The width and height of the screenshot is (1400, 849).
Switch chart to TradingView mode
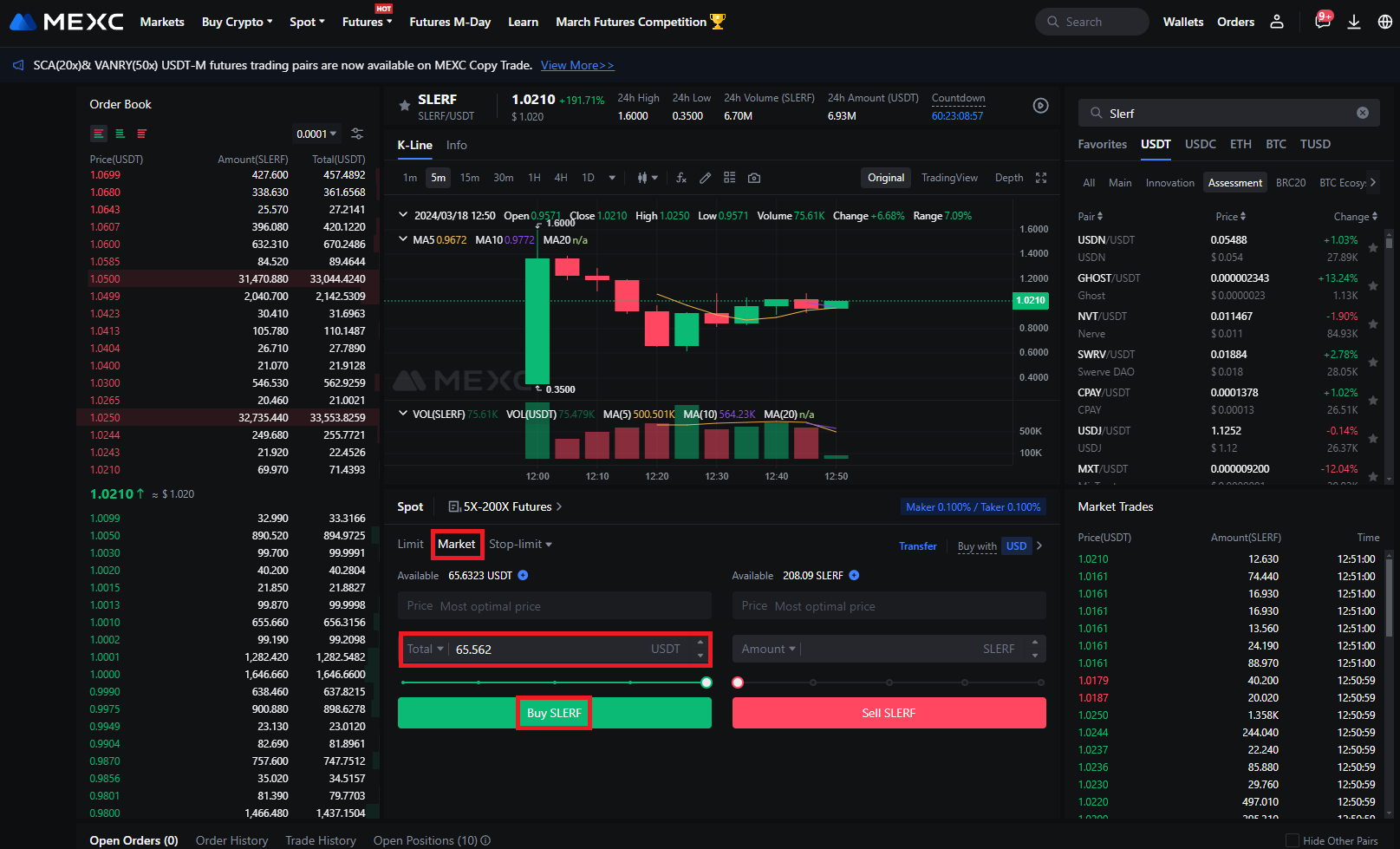949,178
